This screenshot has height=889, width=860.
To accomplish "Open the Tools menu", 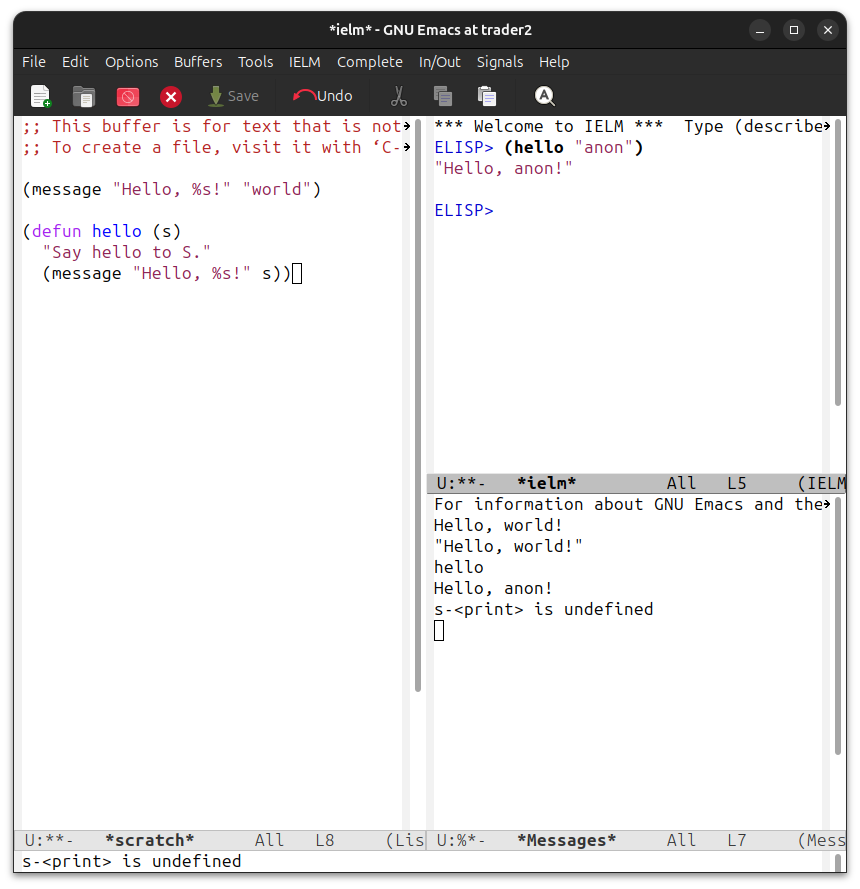I will [x=255, y=62].
